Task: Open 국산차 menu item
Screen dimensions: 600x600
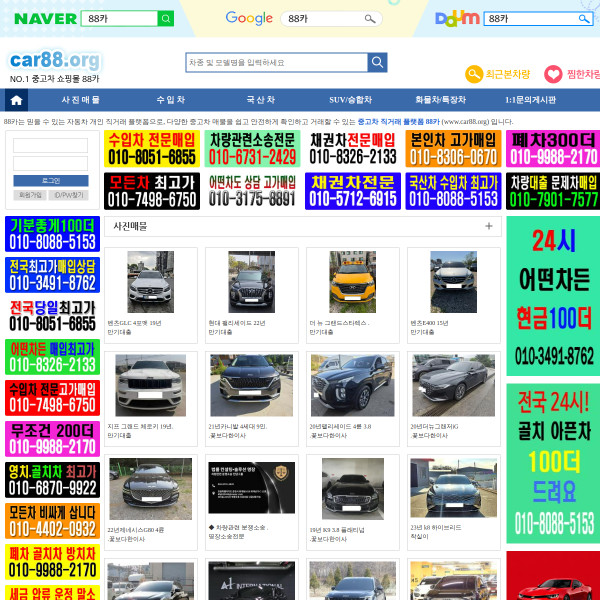Action: (x=261, y=100)
